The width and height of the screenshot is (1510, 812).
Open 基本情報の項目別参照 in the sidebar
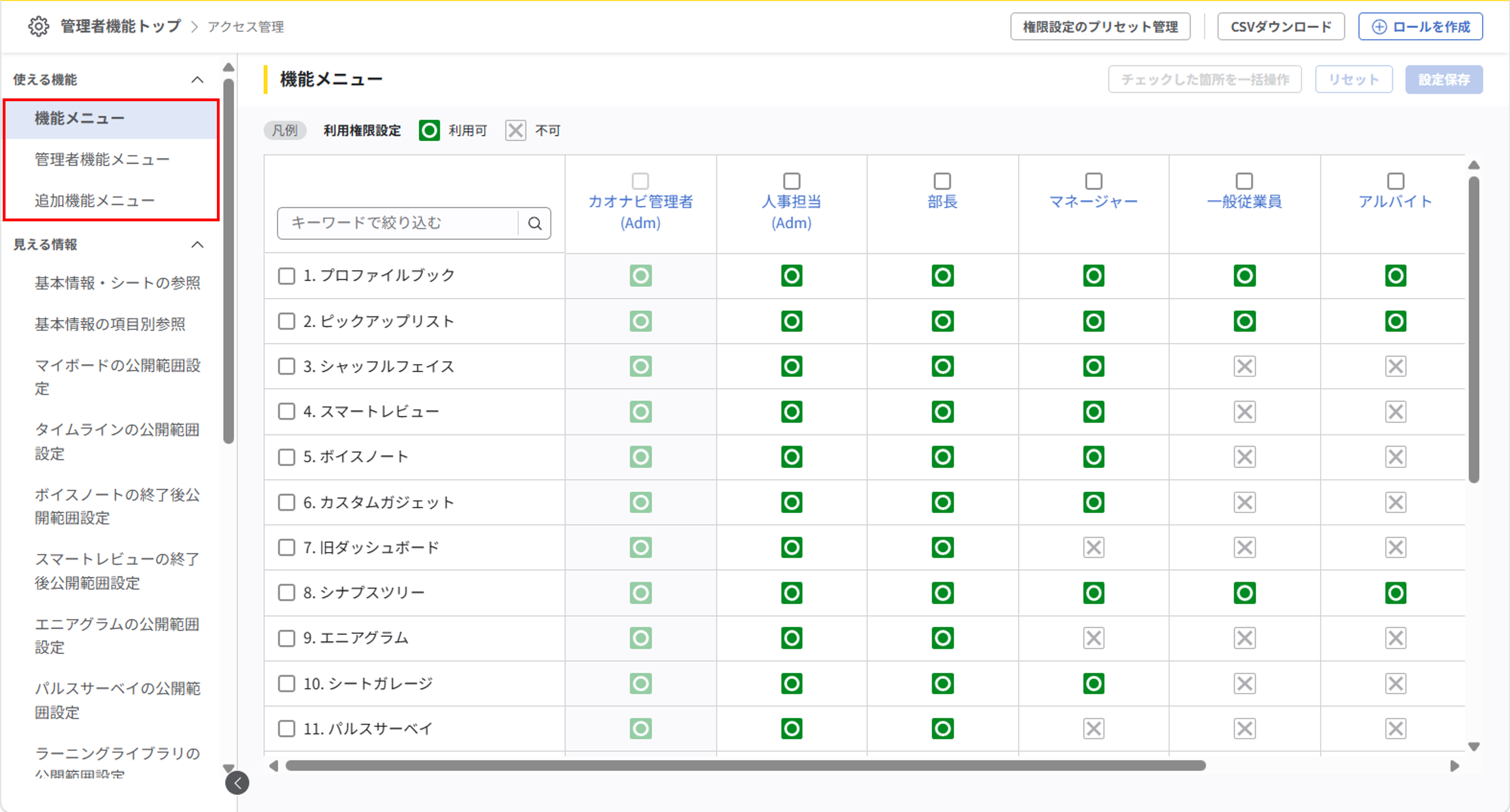(109, 324)
